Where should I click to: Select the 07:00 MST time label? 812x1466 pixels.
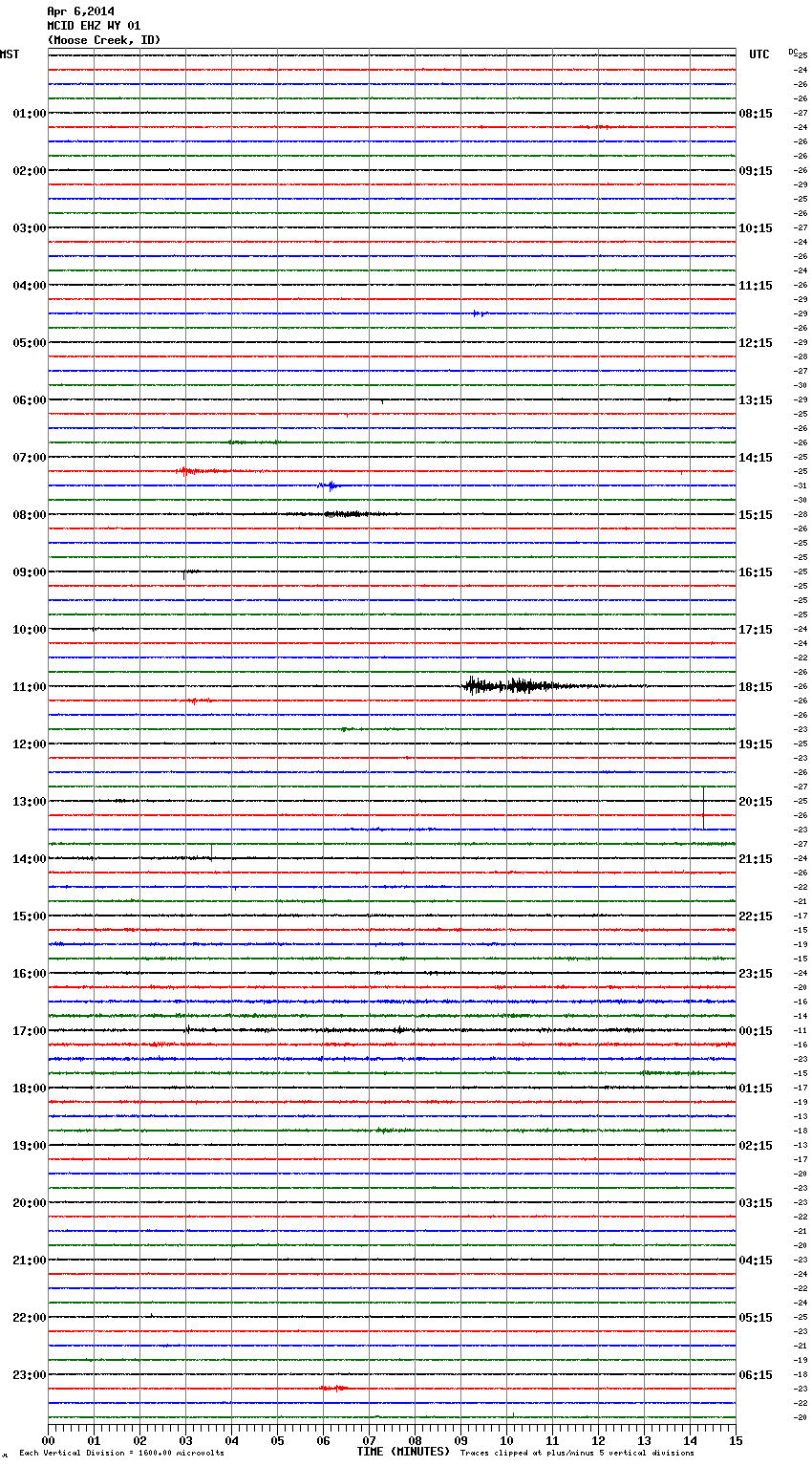click(30, 458)
